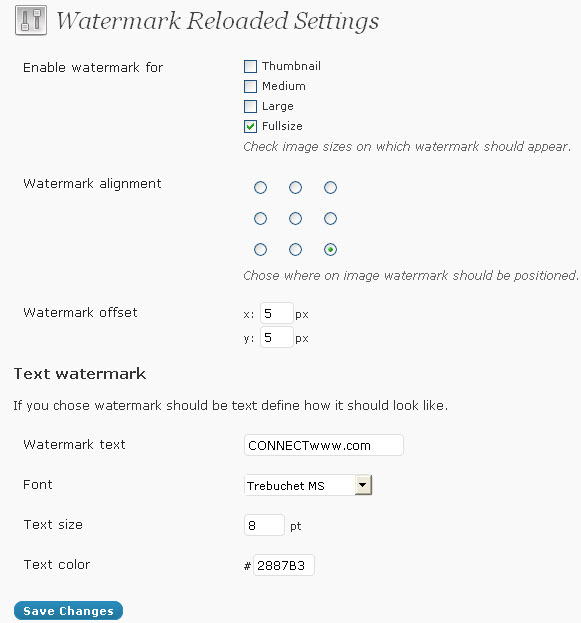
Task: Uncheck the Fullsize checkbox
Action: pyautogui.click(x=250, y=126)
